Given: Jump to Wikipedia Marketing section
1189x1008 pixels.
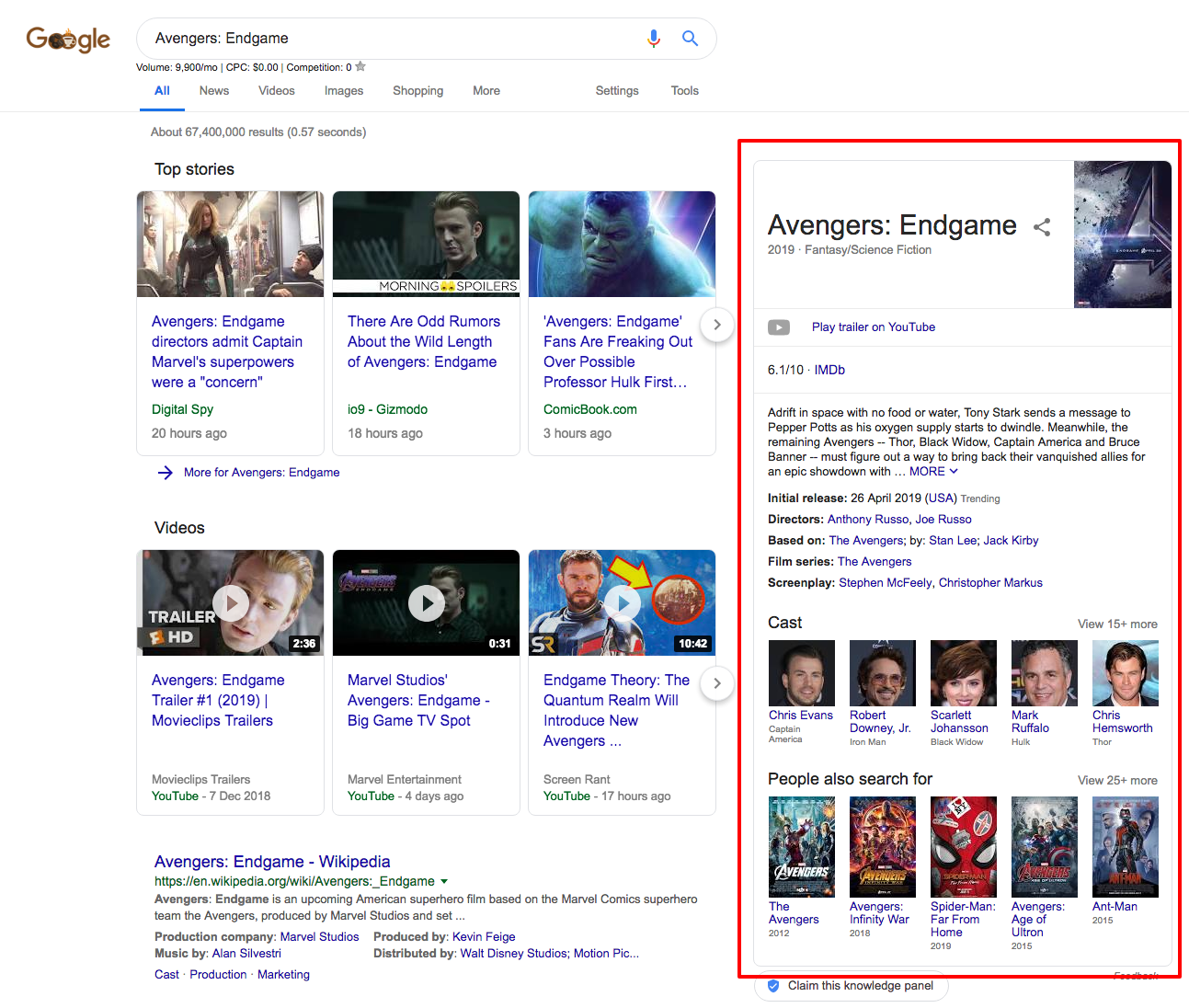Looking at the screenshot, I should point(283,975).
